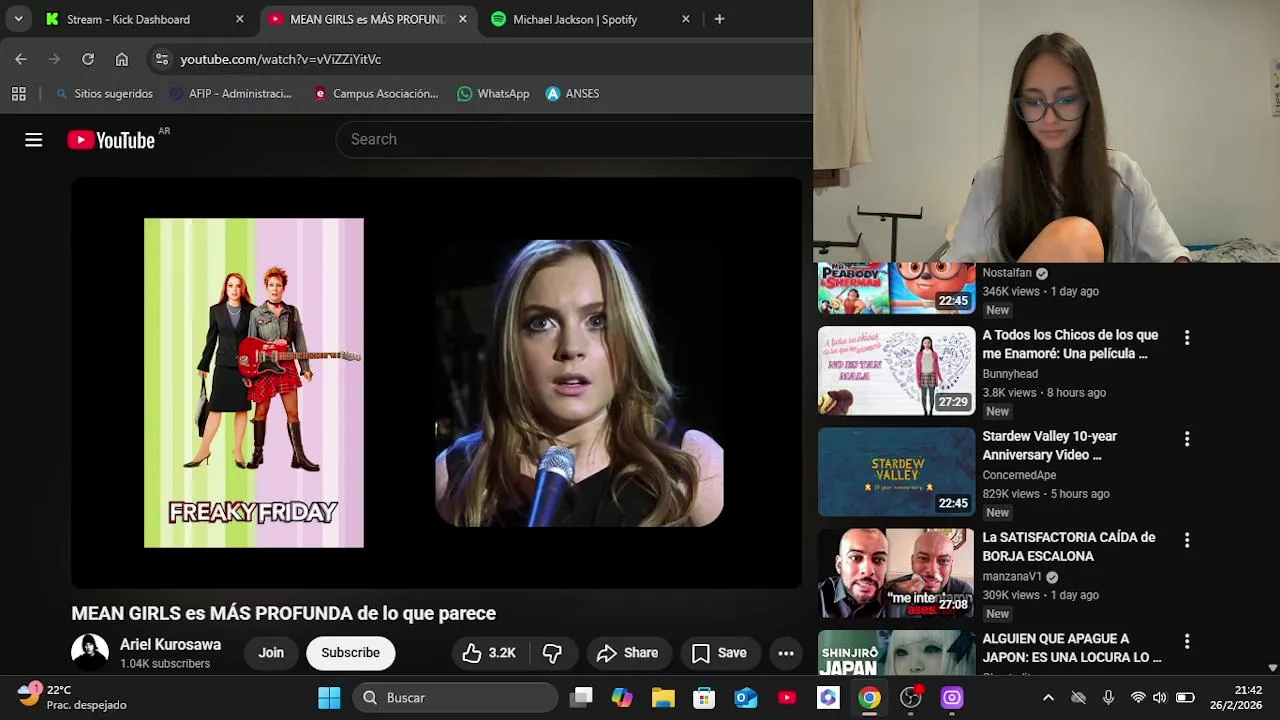Viewport: 1280px width, 720px height.
Task: Visit manzanaV1 channel name
Action: [1012, 577]
